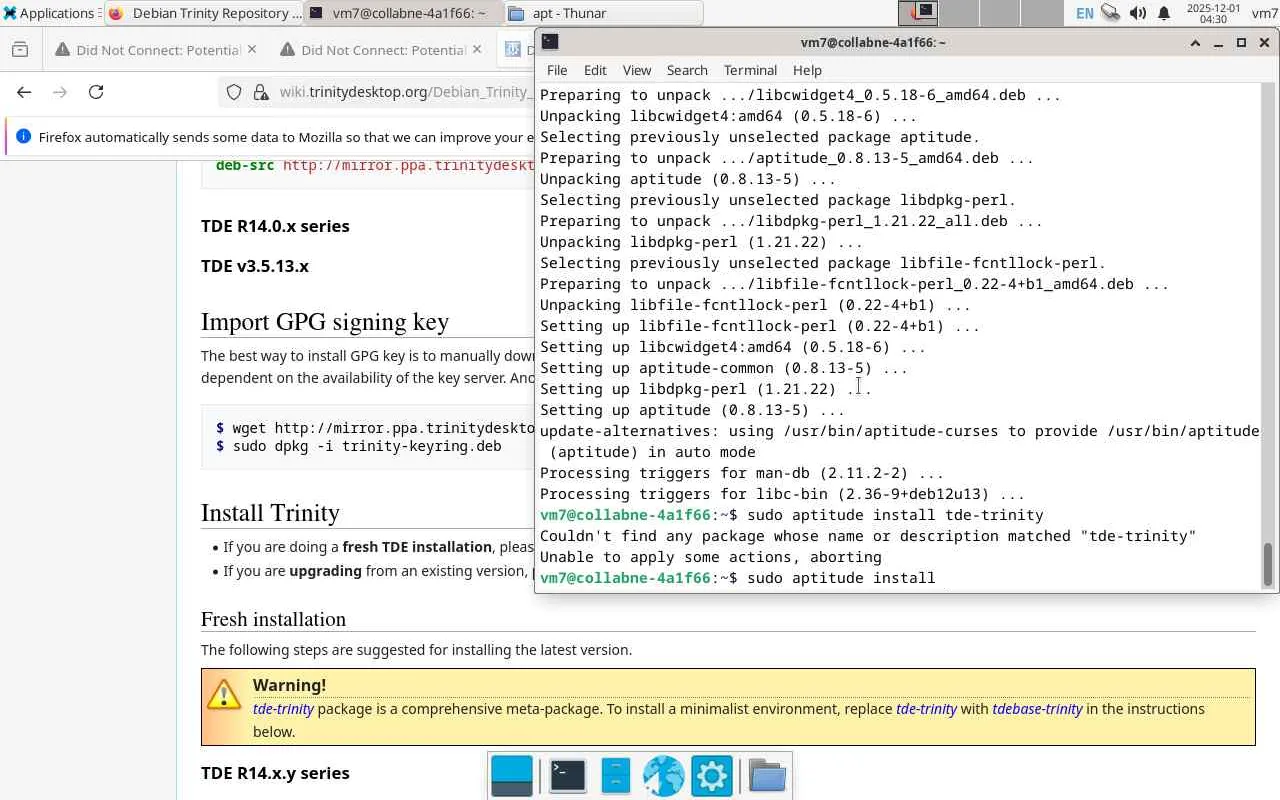The image size is (1280, 800).
Task: Open the terminal Help menu
Action: tap(807, 70)
